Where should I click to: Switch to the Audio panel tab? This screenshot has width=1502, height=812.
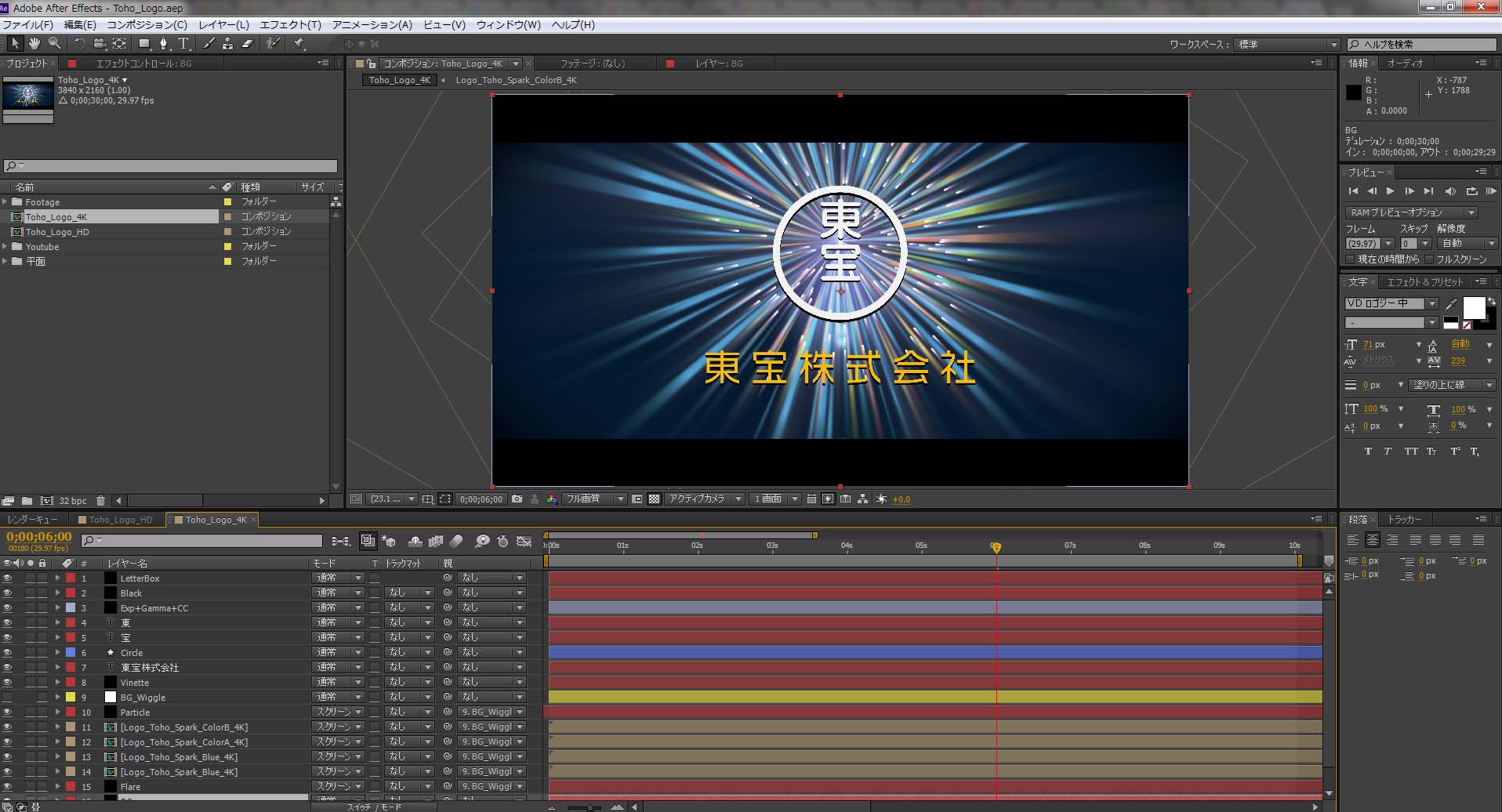pos(1405,63)
